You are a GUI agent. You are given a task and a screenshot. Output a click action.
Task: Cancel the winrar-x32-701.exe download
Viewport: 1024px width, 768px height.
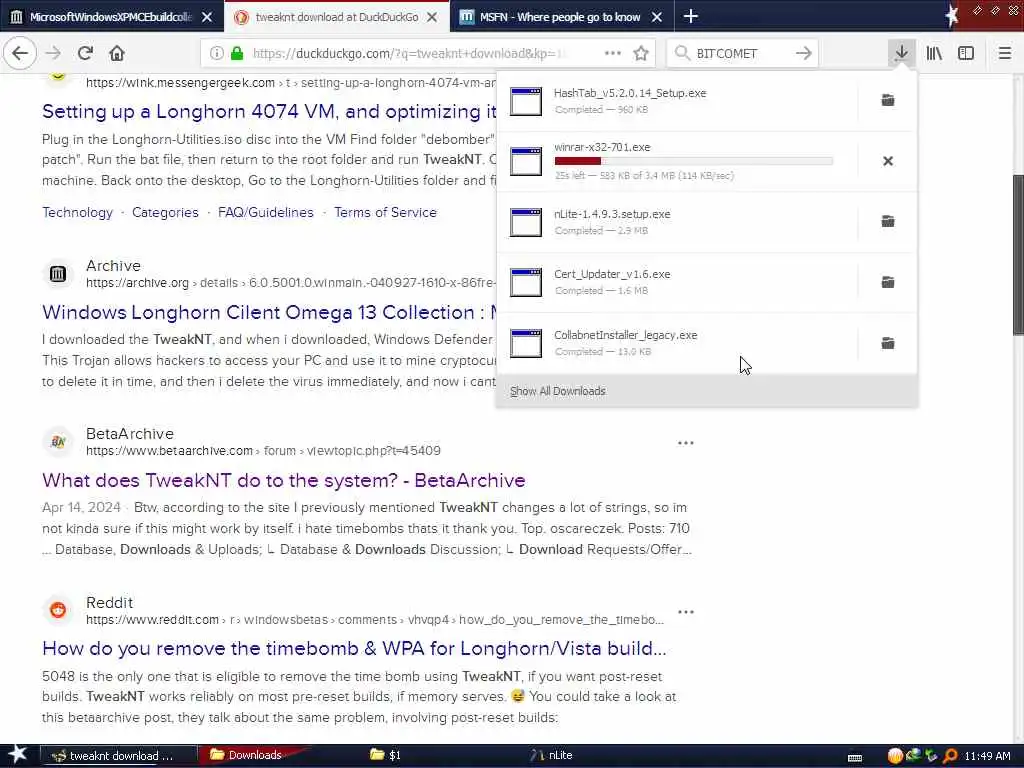point(888,161)
